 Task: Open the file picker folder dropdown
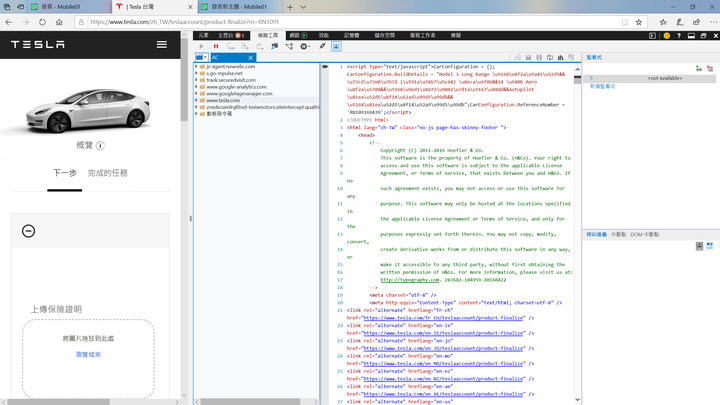point(201,57)
